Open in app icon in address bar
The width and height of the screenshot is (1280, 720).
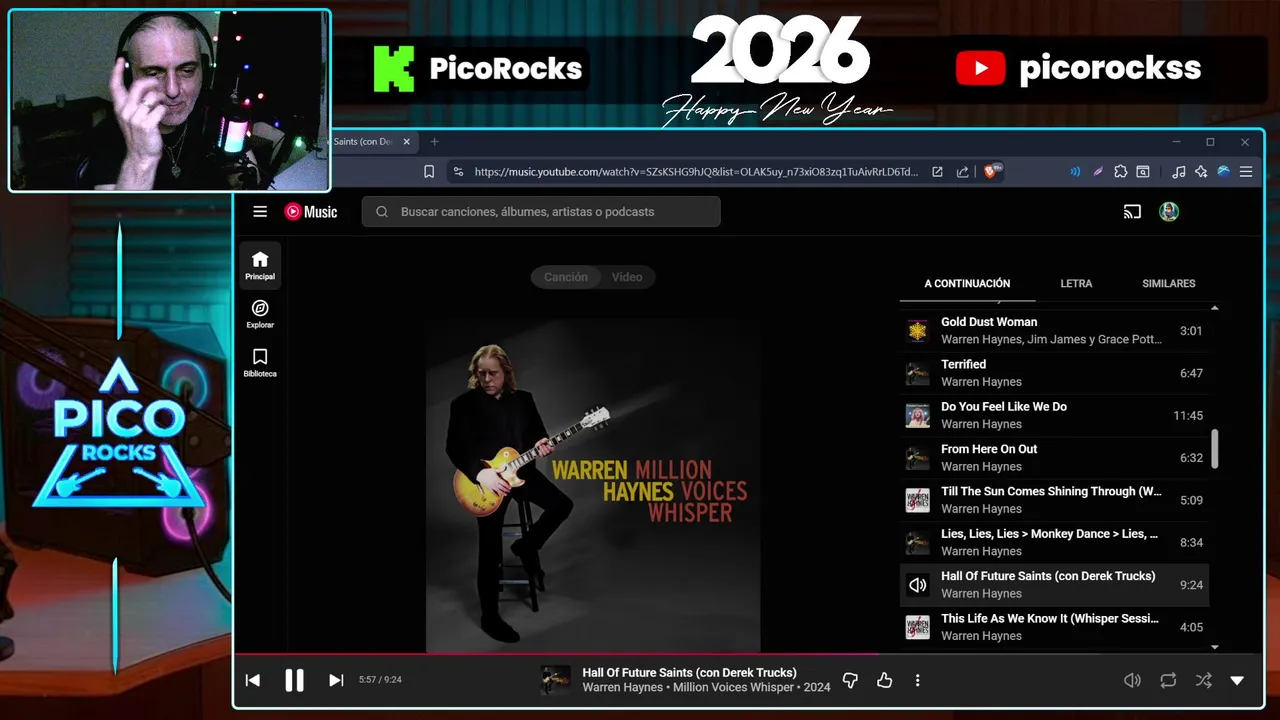tap(937, 172)
